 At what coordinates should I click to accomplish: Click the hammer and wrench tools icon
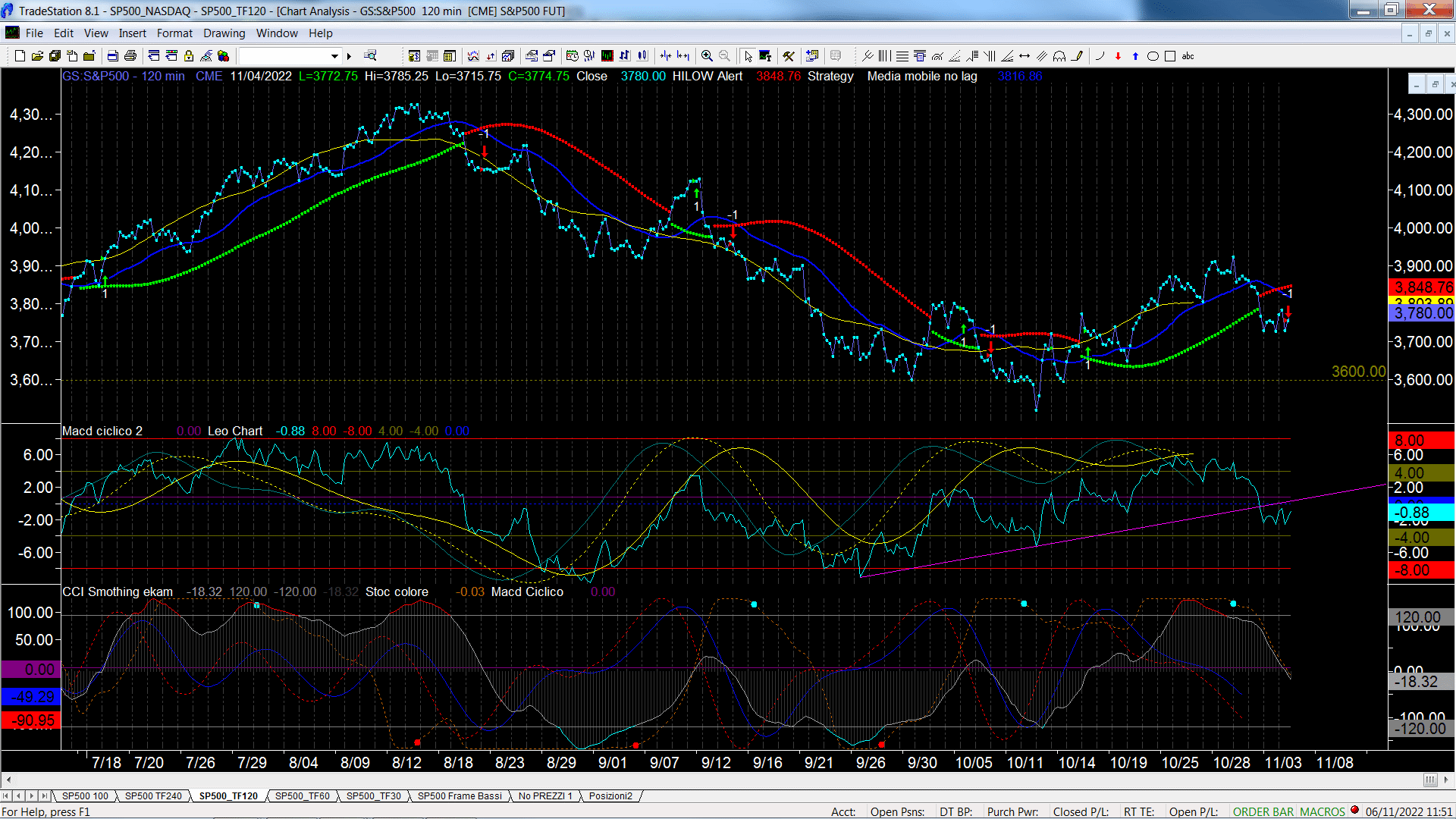[x=789, y=56]
